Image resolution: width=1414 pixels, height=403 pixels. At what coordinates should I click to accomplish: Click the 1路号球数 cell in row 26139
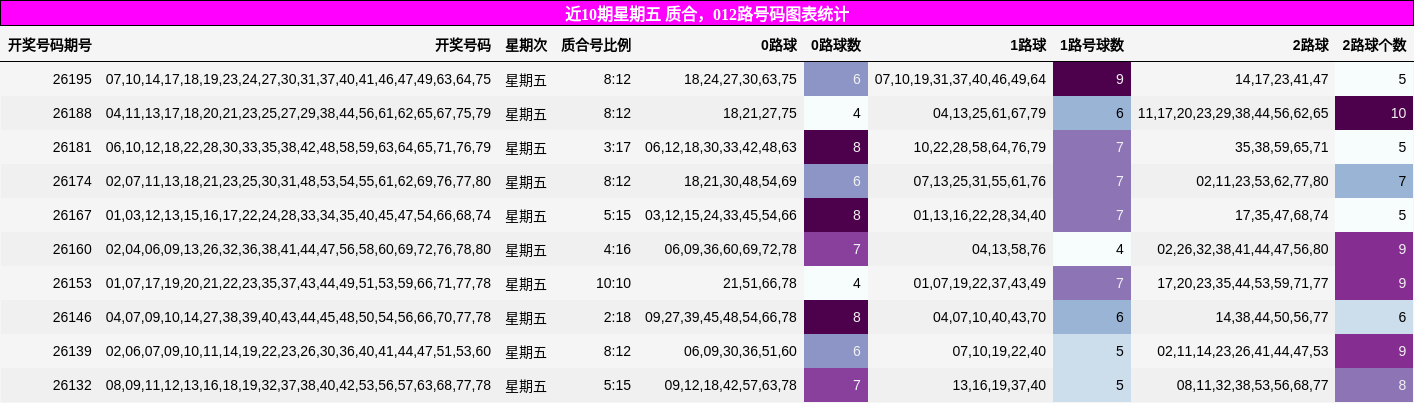pyautogui.click(x=1092, y=351)
